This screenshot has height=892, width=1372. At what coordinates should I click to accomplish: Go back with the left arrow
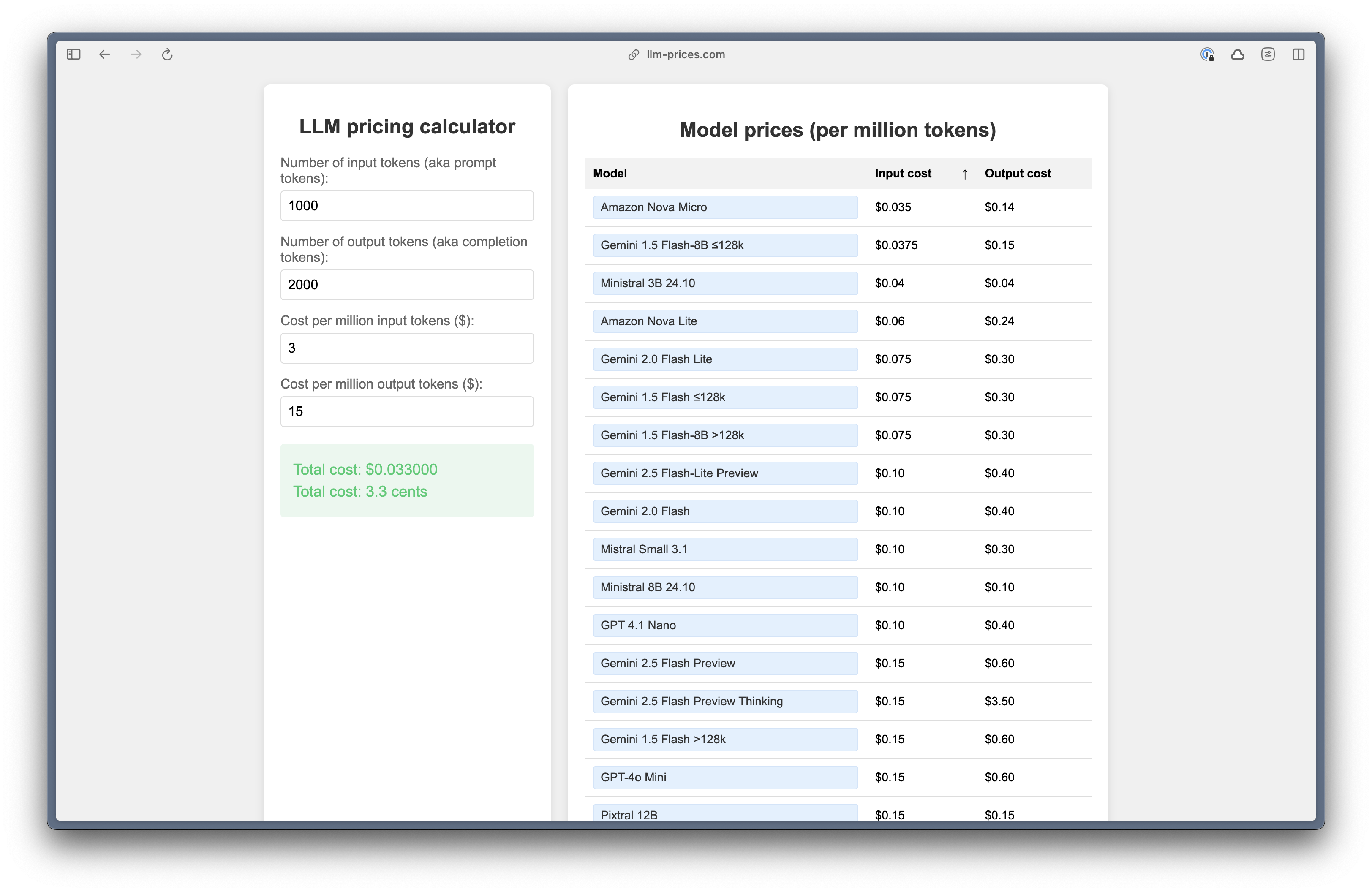(104, 54)
